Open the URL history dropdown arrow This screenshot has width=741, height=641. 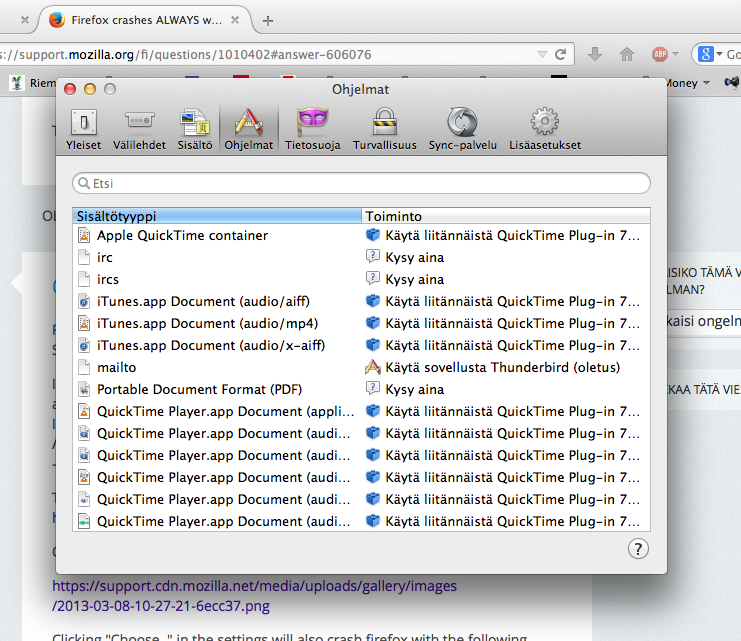[x=542, y=54]
